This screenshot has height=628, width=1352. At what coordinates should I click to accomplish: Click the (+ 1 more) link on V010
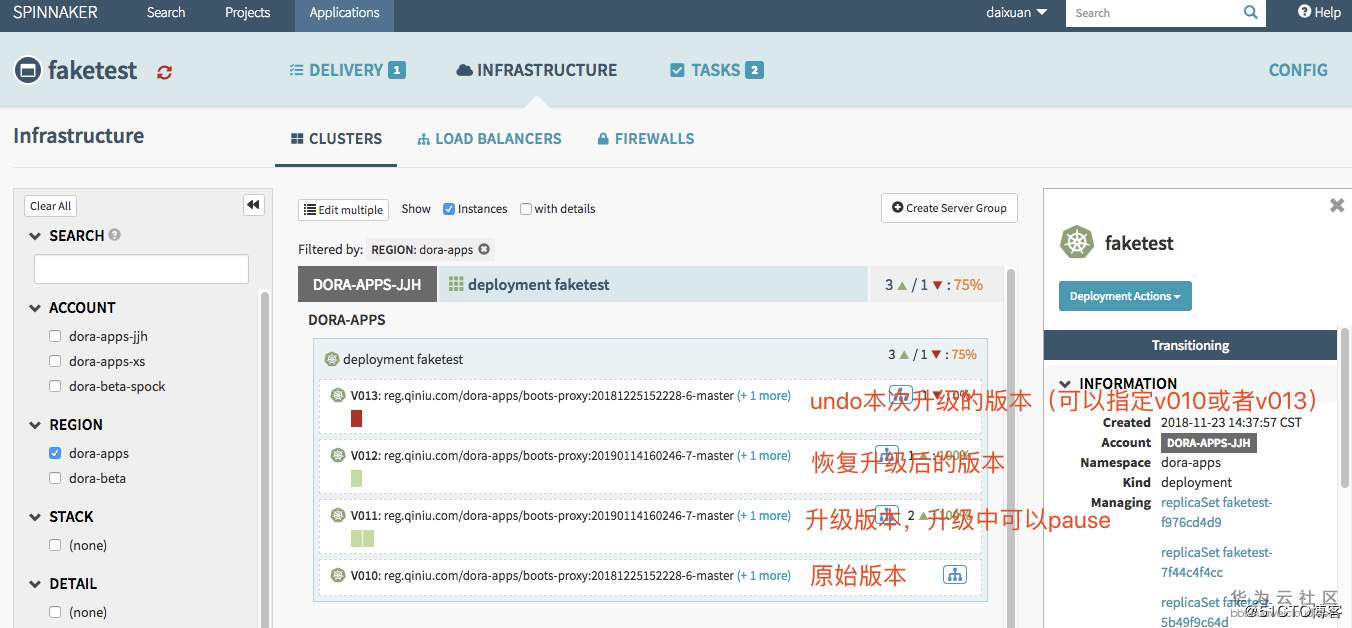click(764, 576)
